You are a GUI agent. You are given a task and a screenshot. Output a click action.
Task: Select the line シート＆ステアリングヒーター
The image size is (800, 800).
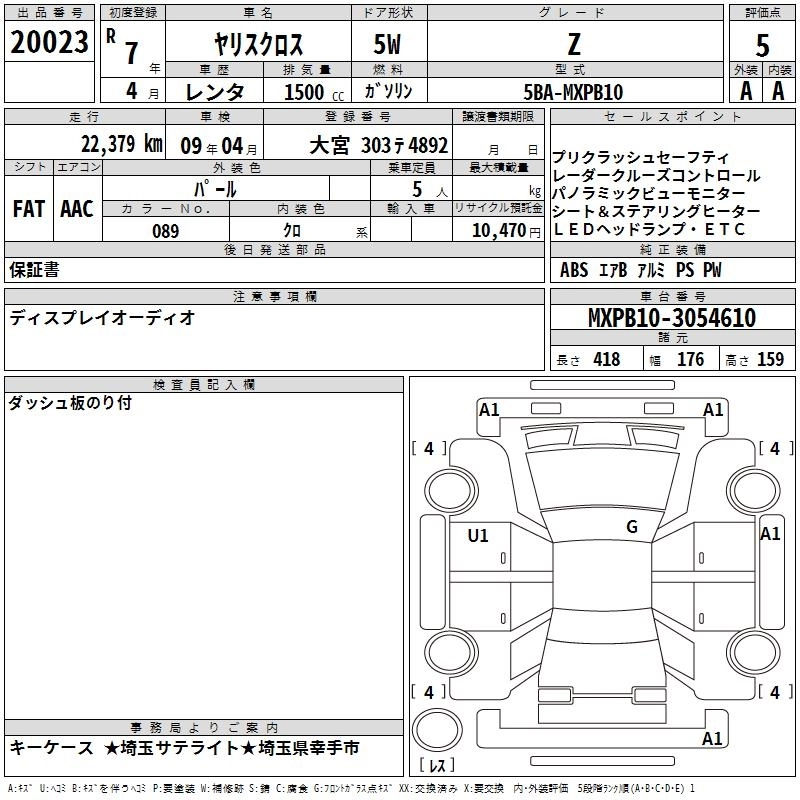point(656,211)
